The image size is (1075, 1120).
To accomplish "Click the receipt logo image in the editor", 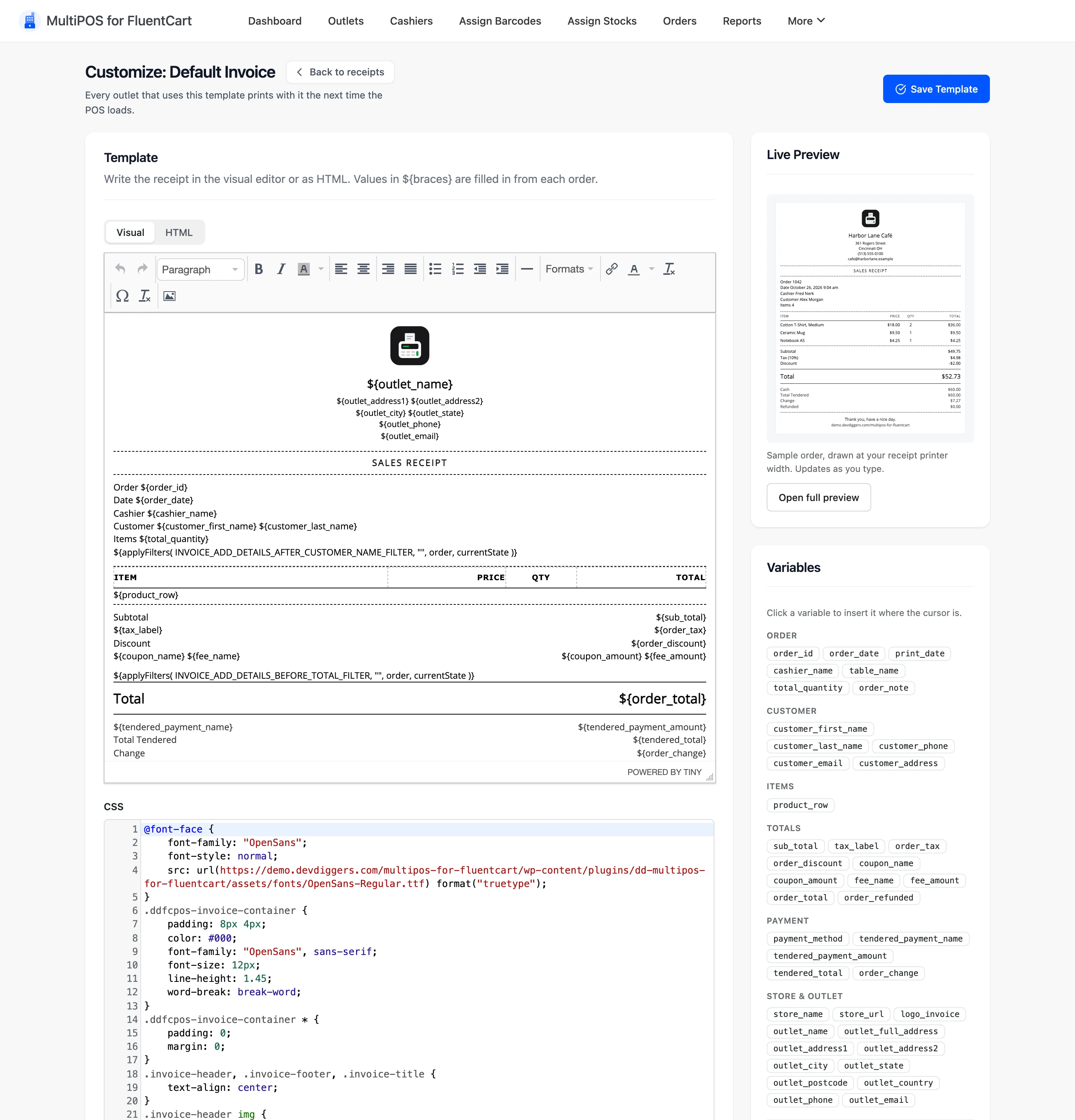I will [x=409, y=346].
